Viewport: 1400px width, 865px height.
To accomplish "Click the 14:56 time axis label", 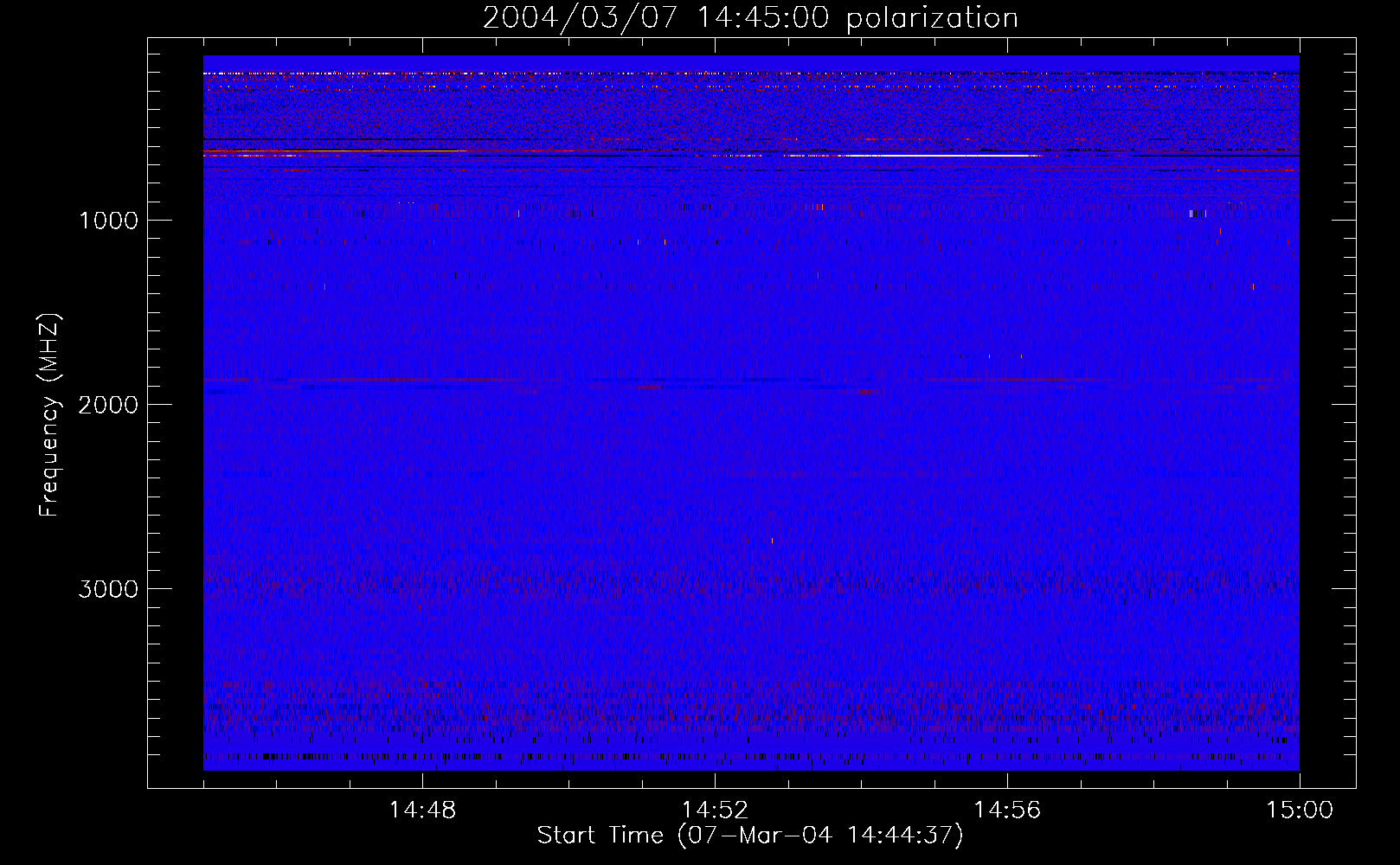I will pyautogui.click(x=1007, y=811).
